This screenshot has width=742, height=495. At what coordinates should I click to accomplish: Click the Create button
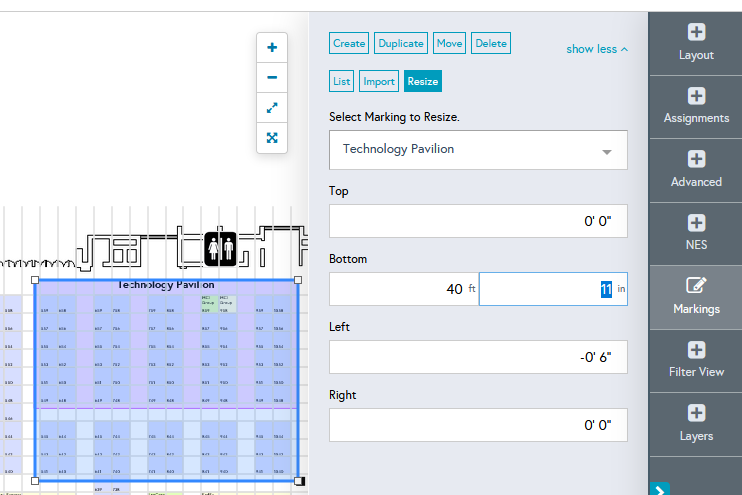point(349,43)
